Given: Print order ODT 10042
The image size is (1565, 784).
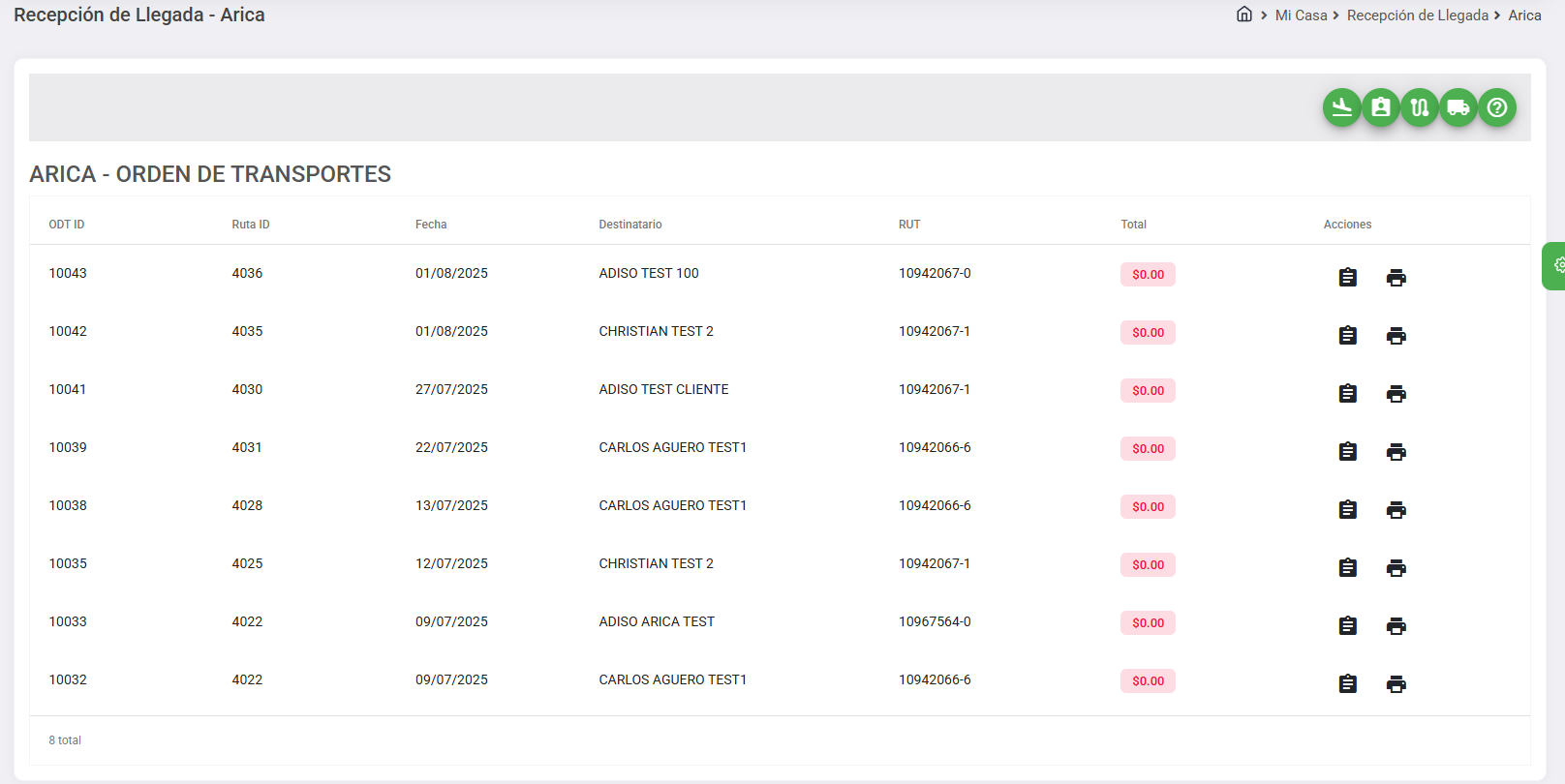Looking at the screenshot, I should 1396,336.
